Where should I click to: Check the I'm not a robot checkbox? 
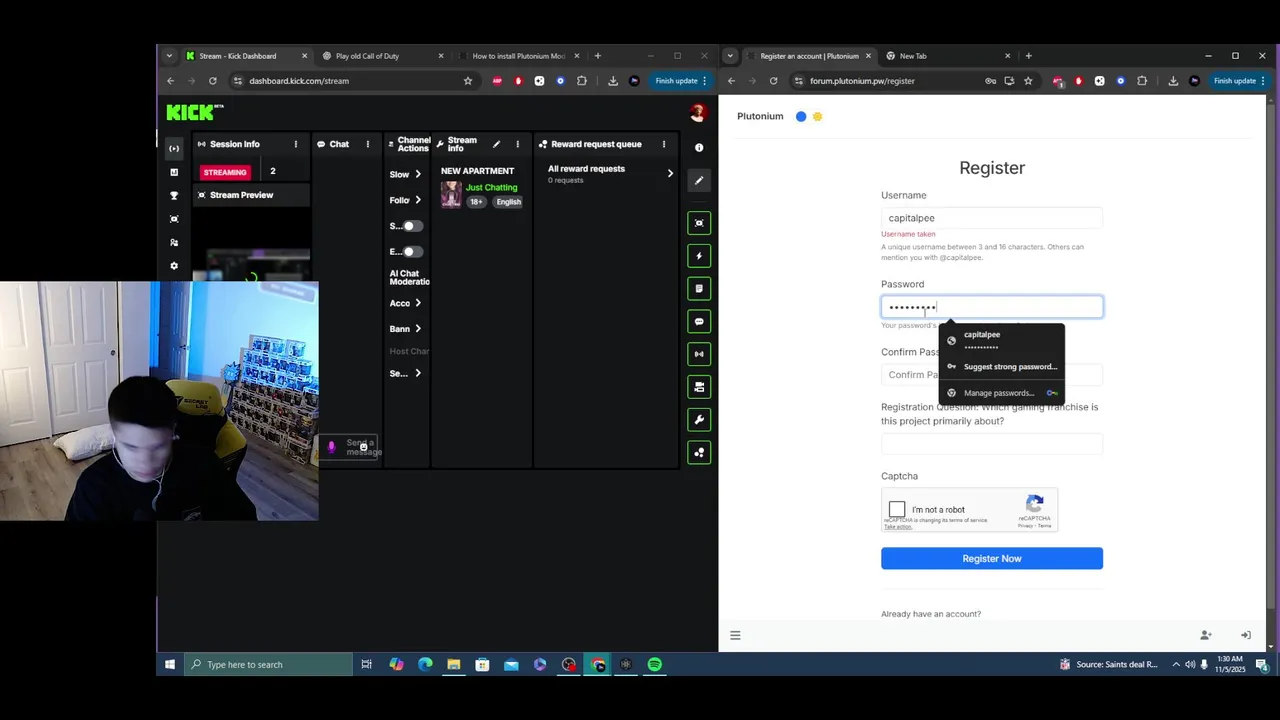897,509
